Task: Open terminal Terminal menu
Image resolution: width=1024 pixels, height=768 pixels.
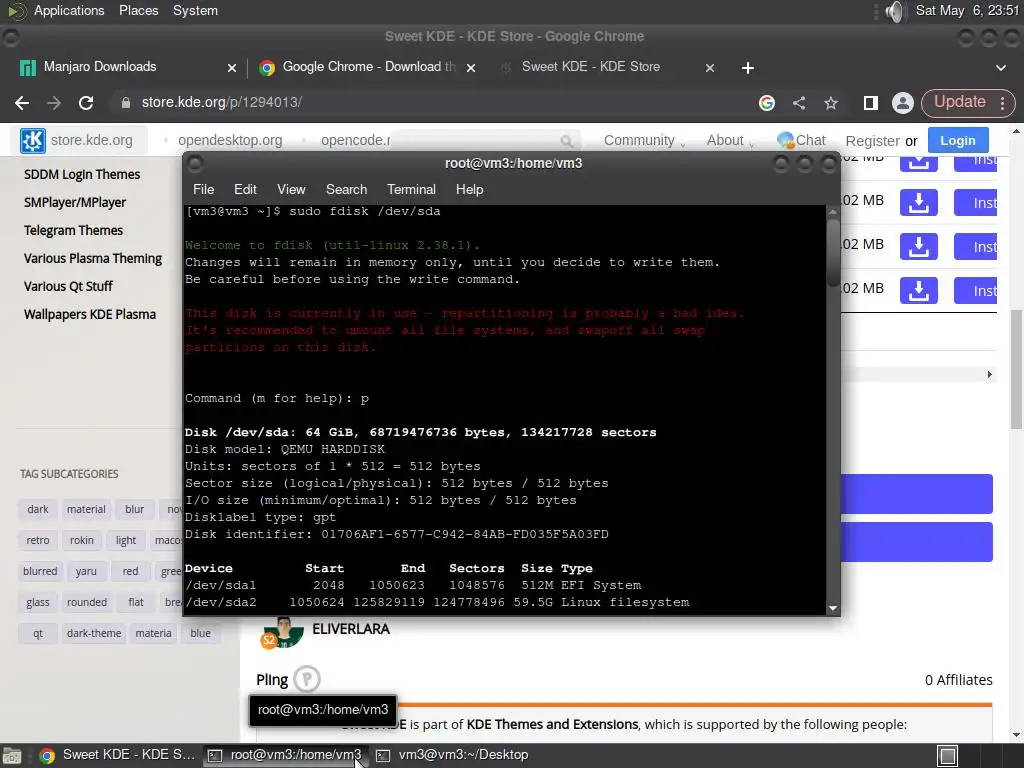Action: pos(411,189)
